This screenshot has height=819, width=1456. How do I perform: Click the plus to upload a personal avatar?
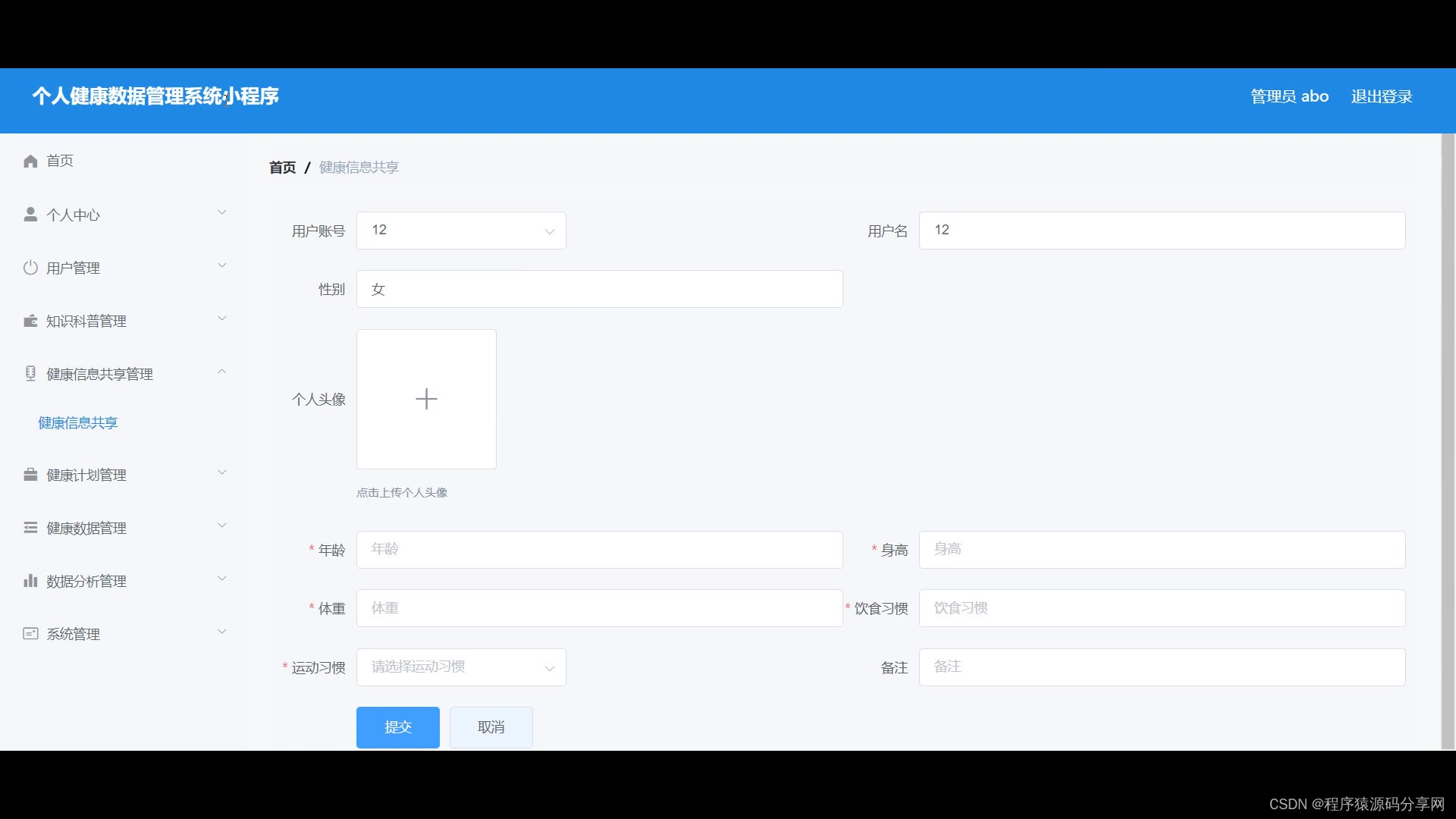[426, 399]
